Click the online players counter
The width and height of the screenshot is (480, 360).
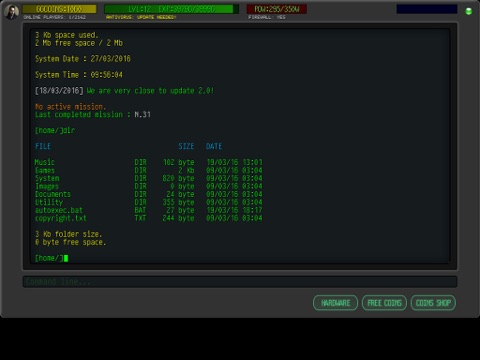(55, 17)
